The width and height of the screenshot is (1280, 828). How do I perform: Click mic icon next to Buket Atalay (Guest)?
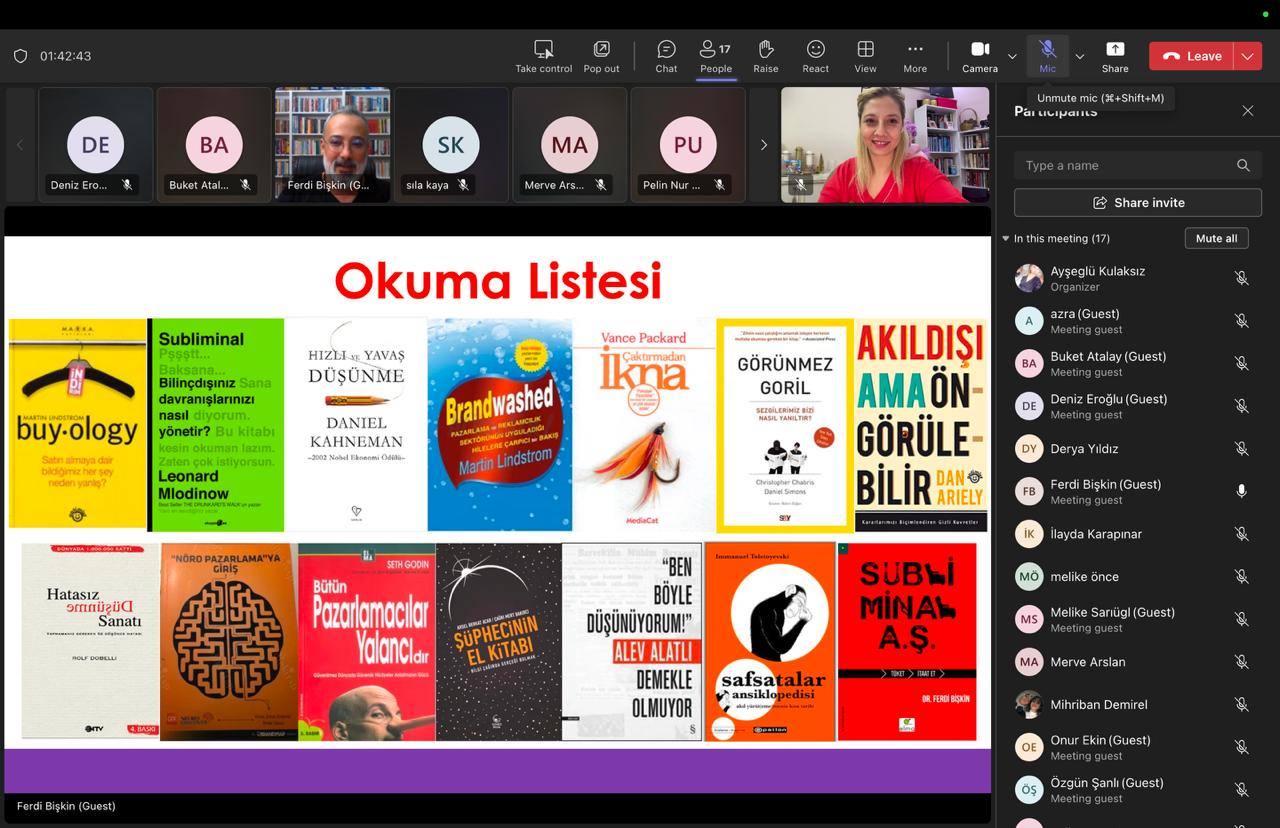[1241, 363]
